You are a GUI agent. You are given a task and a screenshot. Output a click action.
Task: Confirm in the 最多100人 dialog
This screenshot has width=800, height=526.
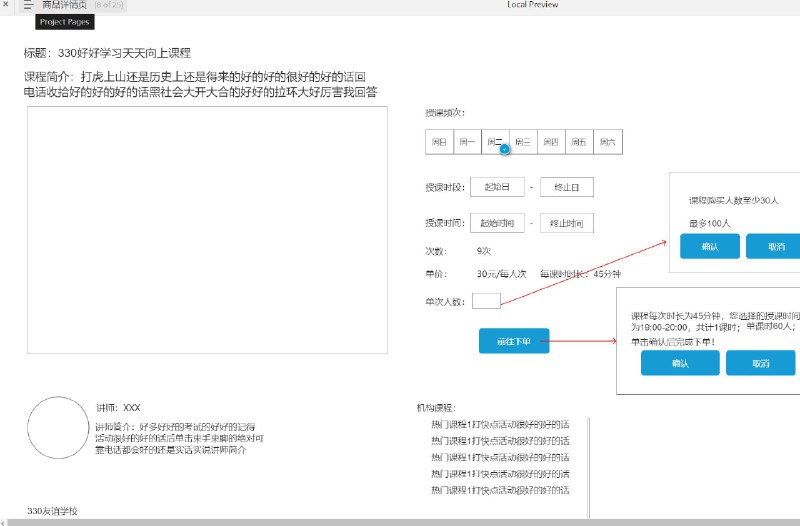[710, 246]
